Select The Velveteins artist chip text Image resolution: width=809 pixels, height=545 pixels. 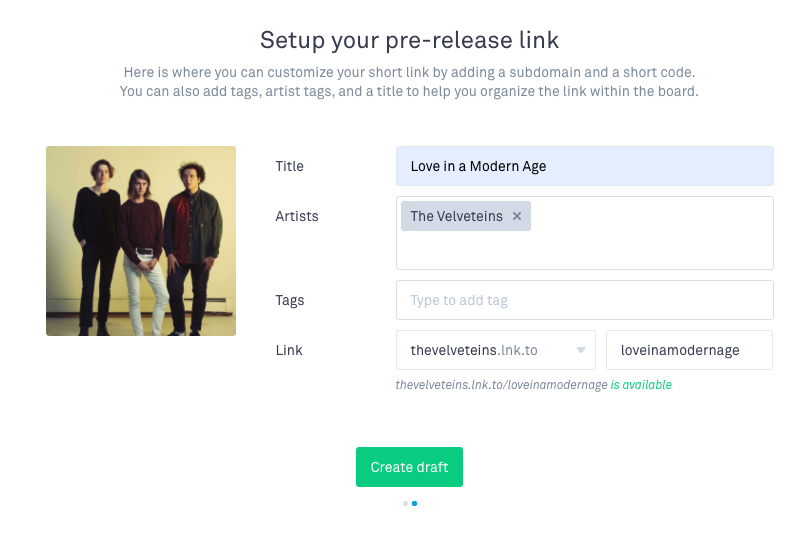pyautogui.click(x=456, y=216)
